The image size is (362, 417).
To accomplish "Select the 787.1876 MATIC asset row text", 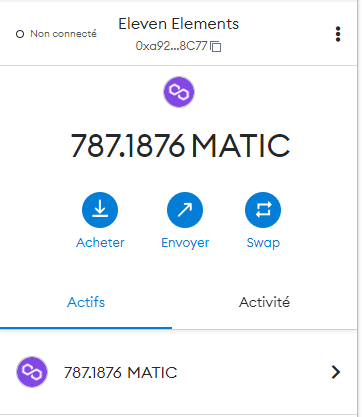I will (x=120, y=372).
